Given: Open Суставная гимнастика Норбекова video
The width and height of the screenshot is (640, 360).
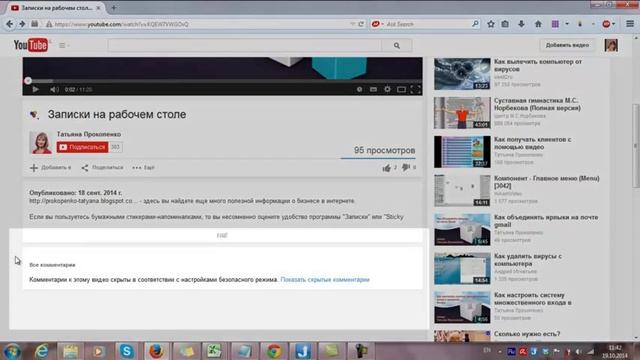Looking at the screenshot, I should click(x=537, y=104).
